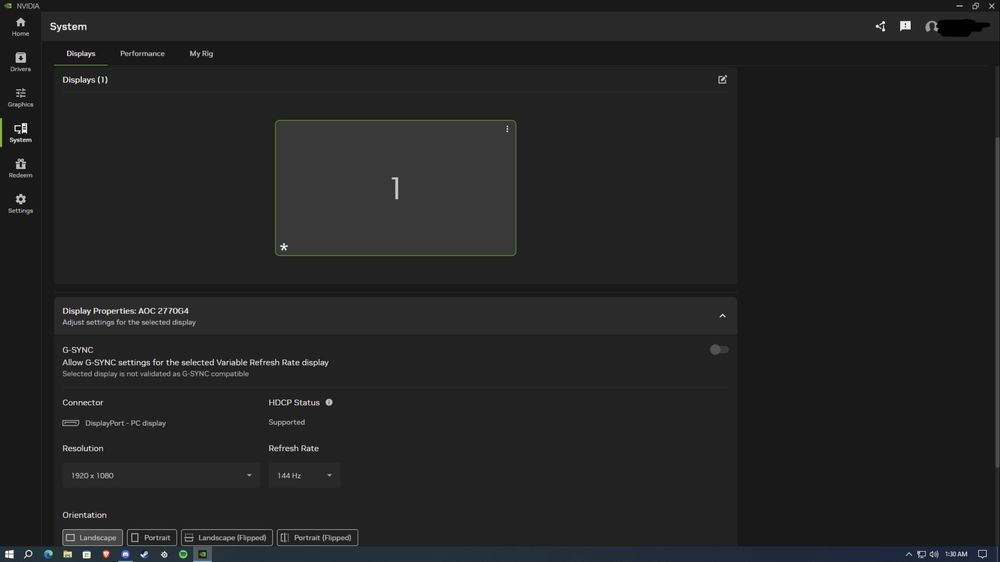Open display 1 three-dot menu

click(507, 129)
